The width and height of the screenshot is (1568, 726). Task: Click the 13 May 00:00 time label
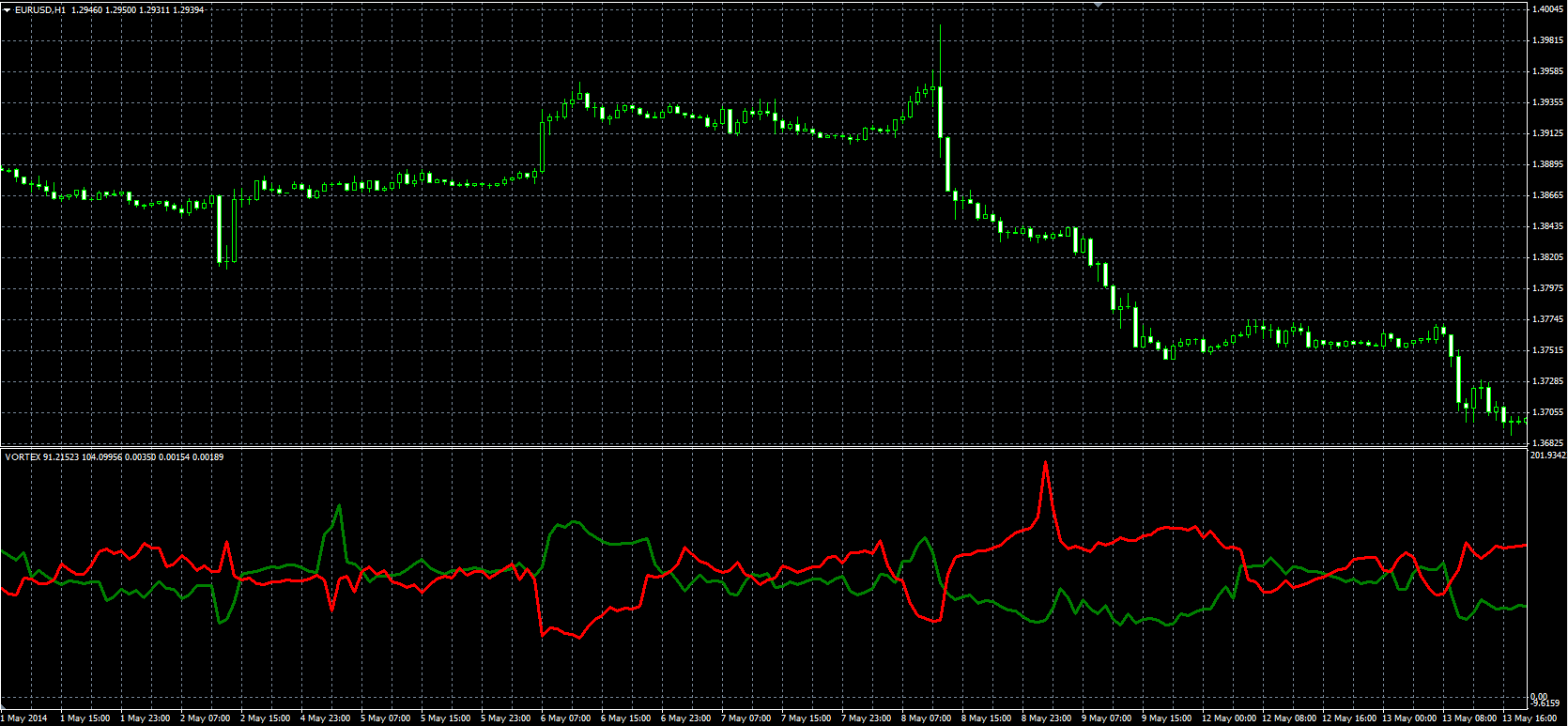[x=1410, y=718]
